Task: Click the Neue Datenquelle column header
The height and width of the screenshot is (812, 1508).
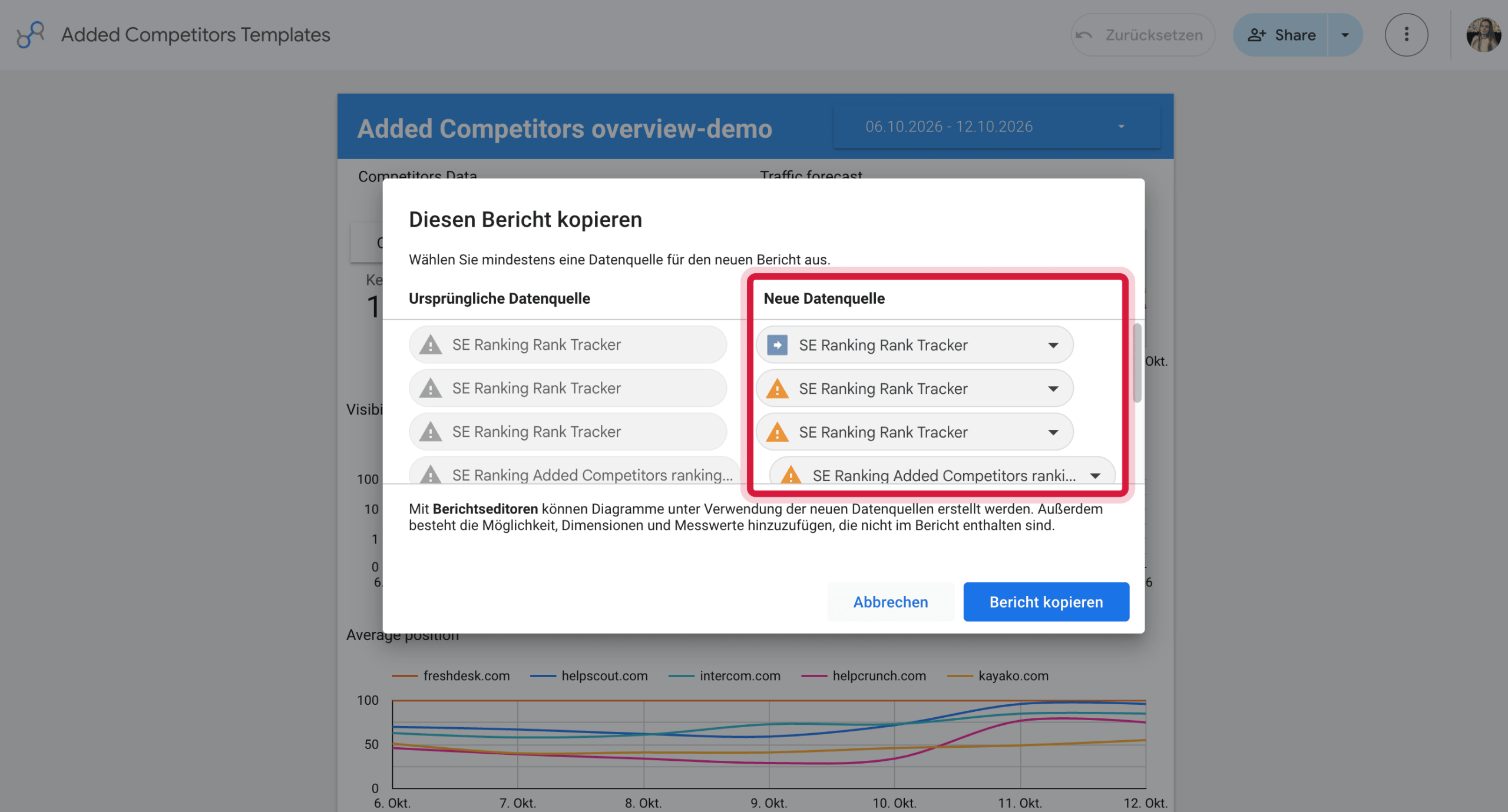Action: pyautogui.click(x=824, y=299)
